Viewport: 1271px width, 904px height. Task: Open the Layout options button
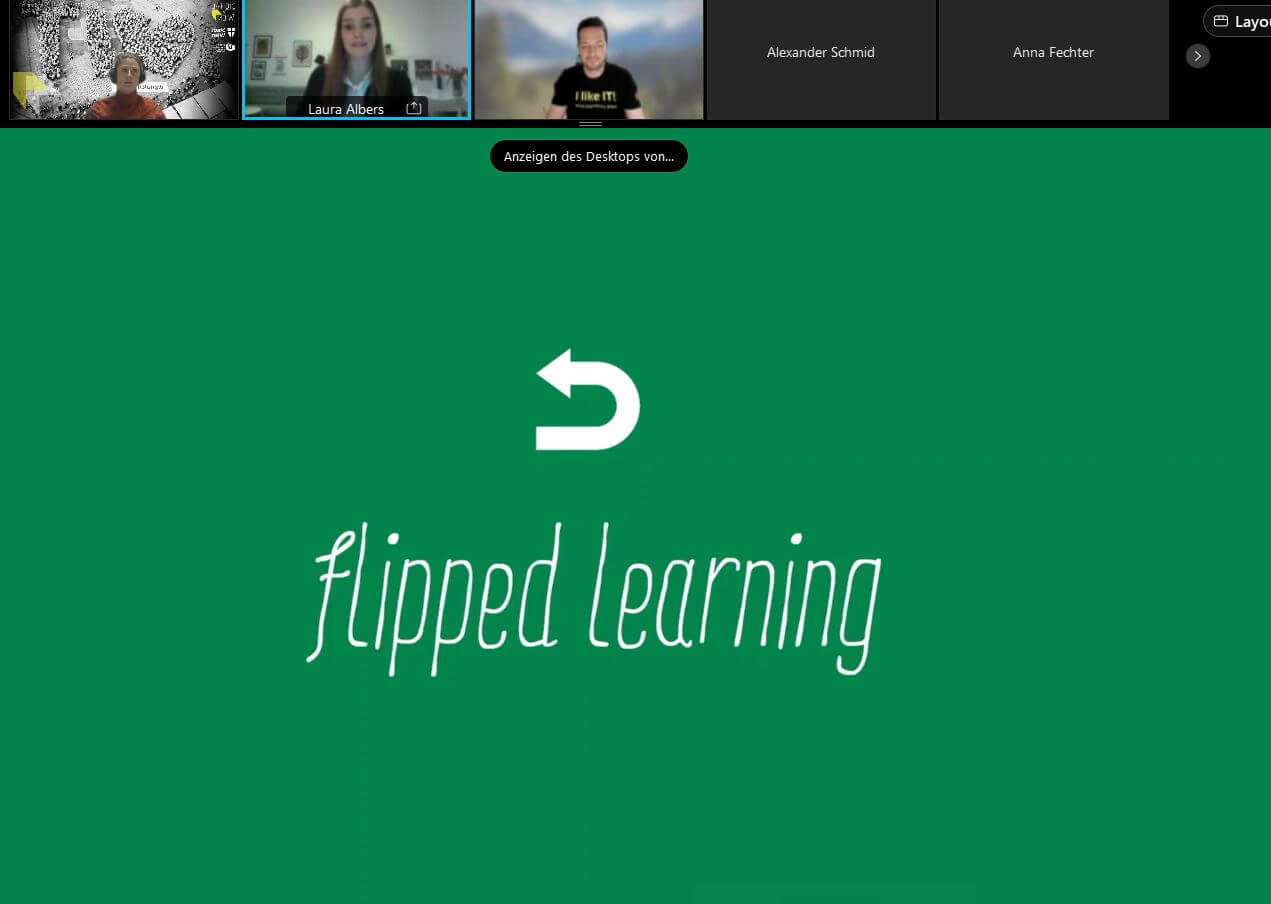tap(1240, 21)
